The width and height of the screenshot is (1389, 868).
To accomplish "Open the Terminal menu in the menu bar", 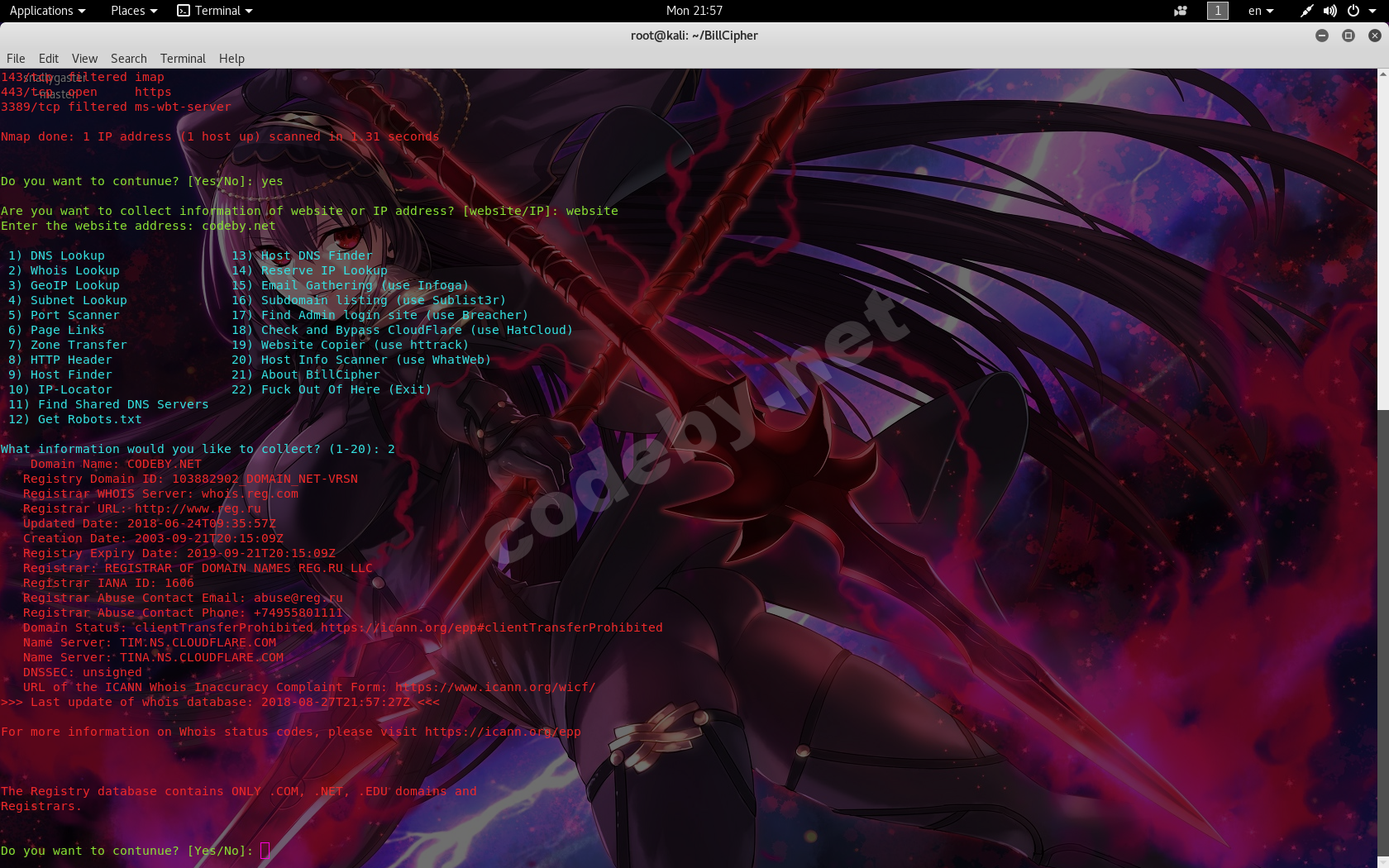I will [x=183, y=59].
